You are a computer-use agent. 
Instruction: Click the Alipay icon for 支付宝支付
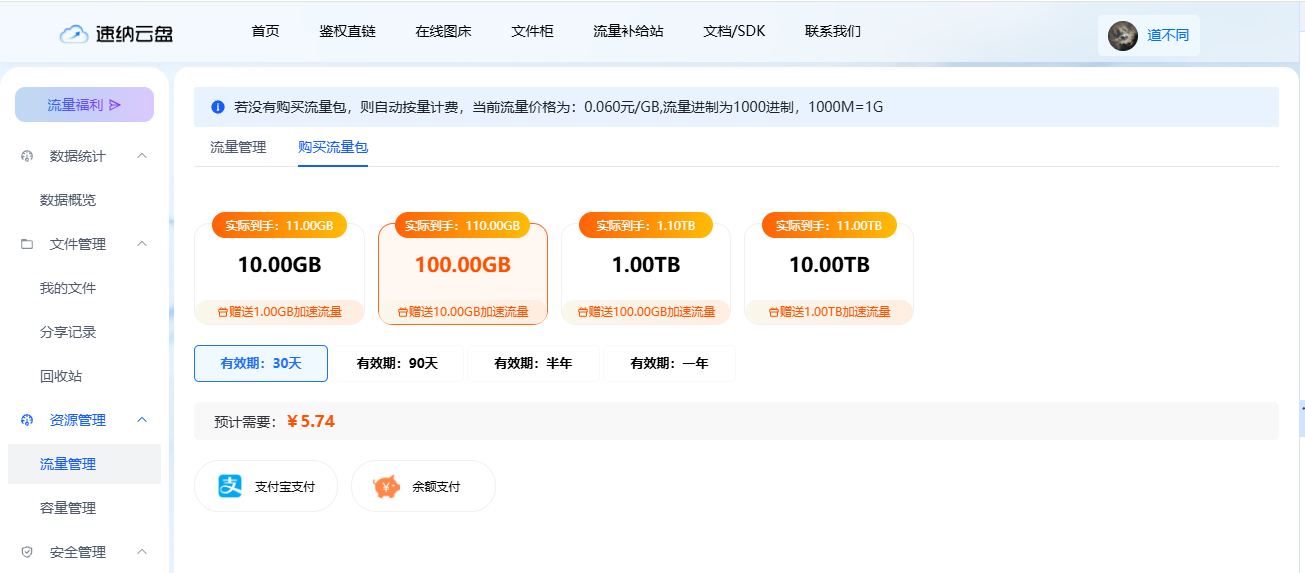(231, 486)
